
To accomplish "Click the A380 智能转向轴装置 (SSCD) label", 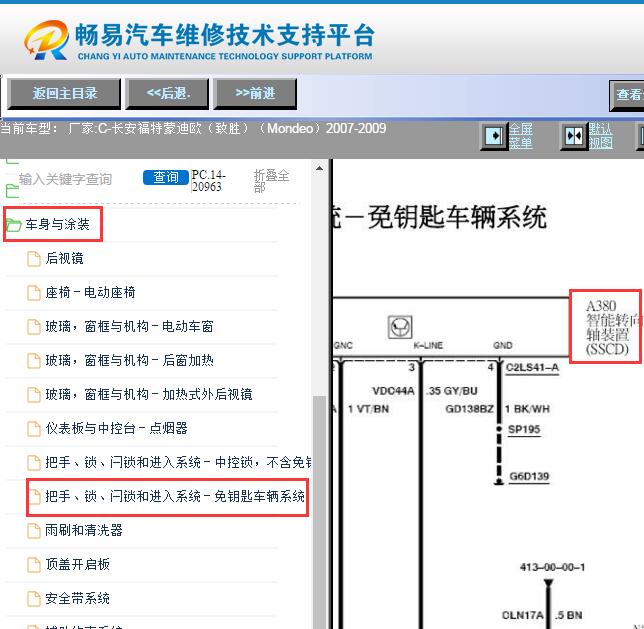I will coord(612,327).
